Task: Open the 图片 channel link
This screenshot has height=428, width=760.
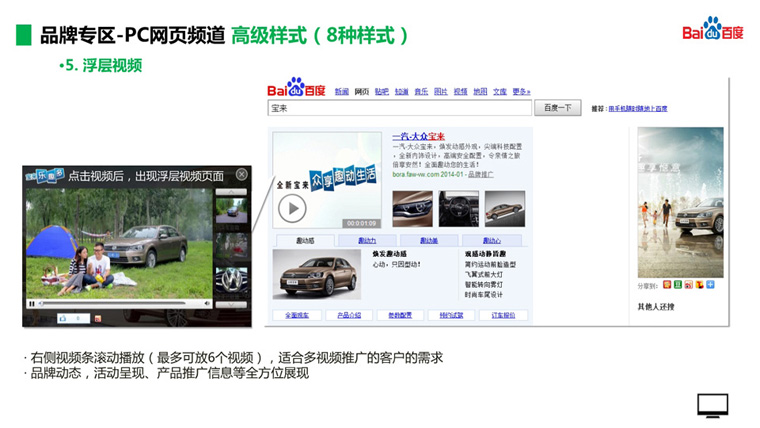Action: (441, 91)
